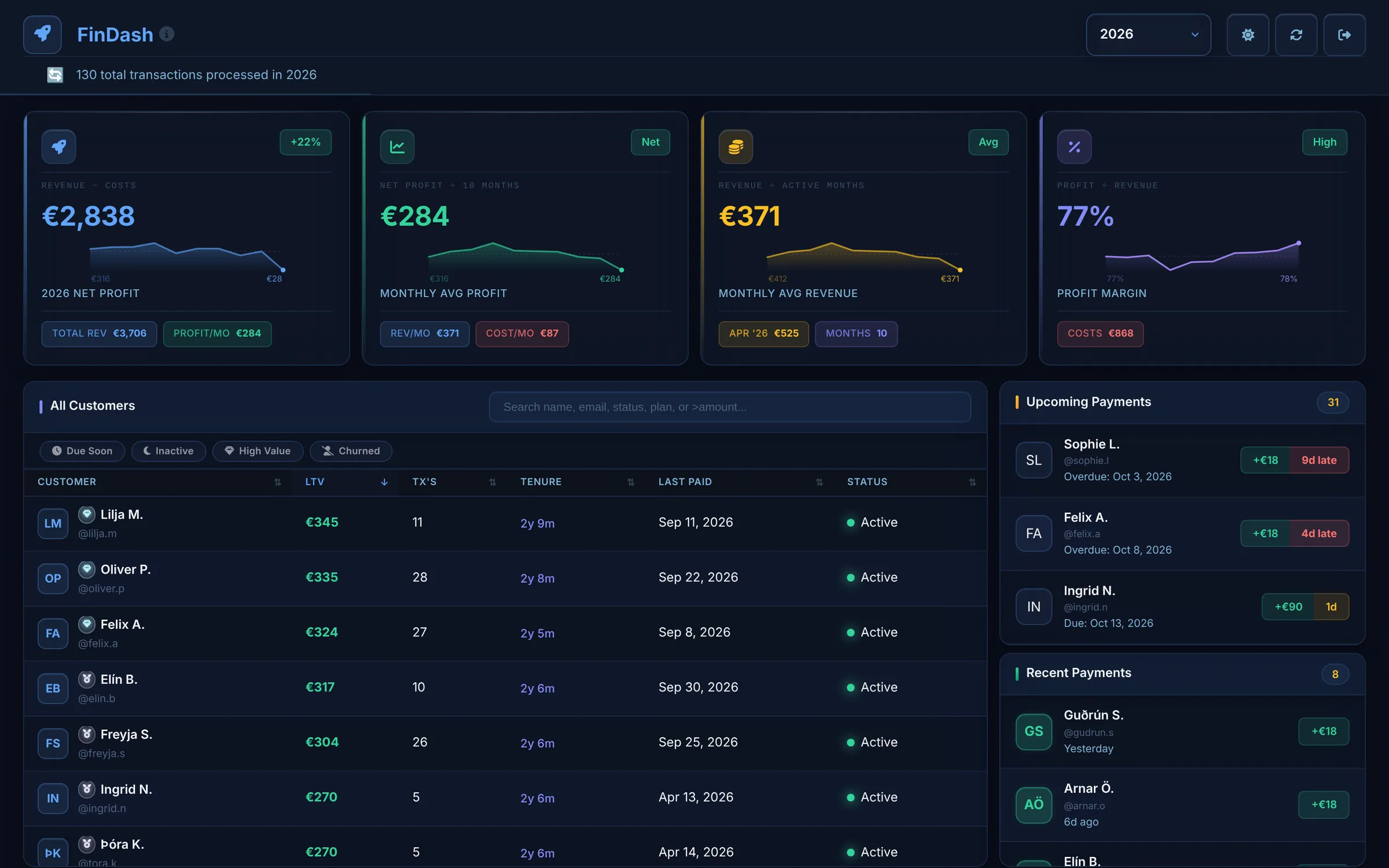Click the 9d late badge for Sophie L.
Viewport: 1389px width, 868px height.
(x=1319, y=460)
